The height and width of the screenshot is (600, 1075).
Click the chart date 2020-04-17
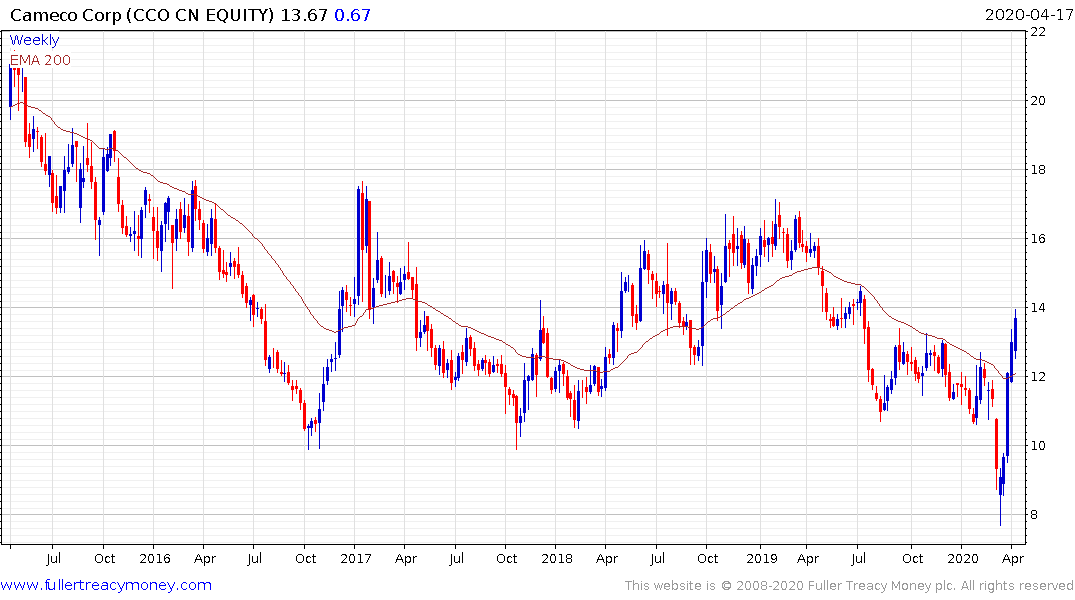[x=1025, y=14]
